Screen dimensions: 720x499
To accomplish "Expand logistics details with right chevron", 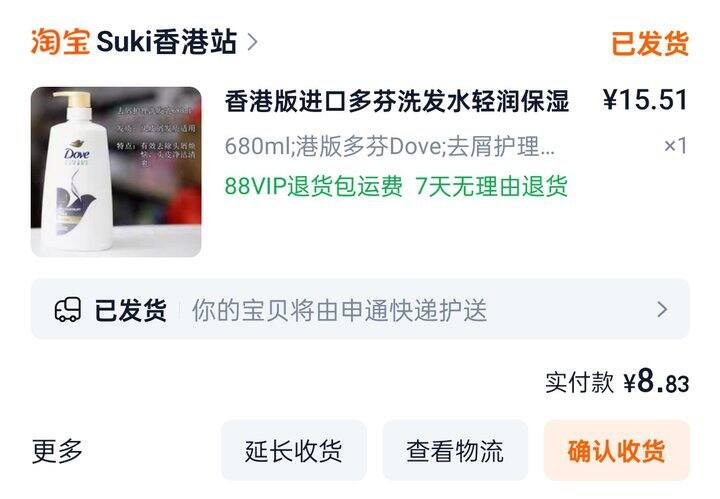I will coord(662,309).
